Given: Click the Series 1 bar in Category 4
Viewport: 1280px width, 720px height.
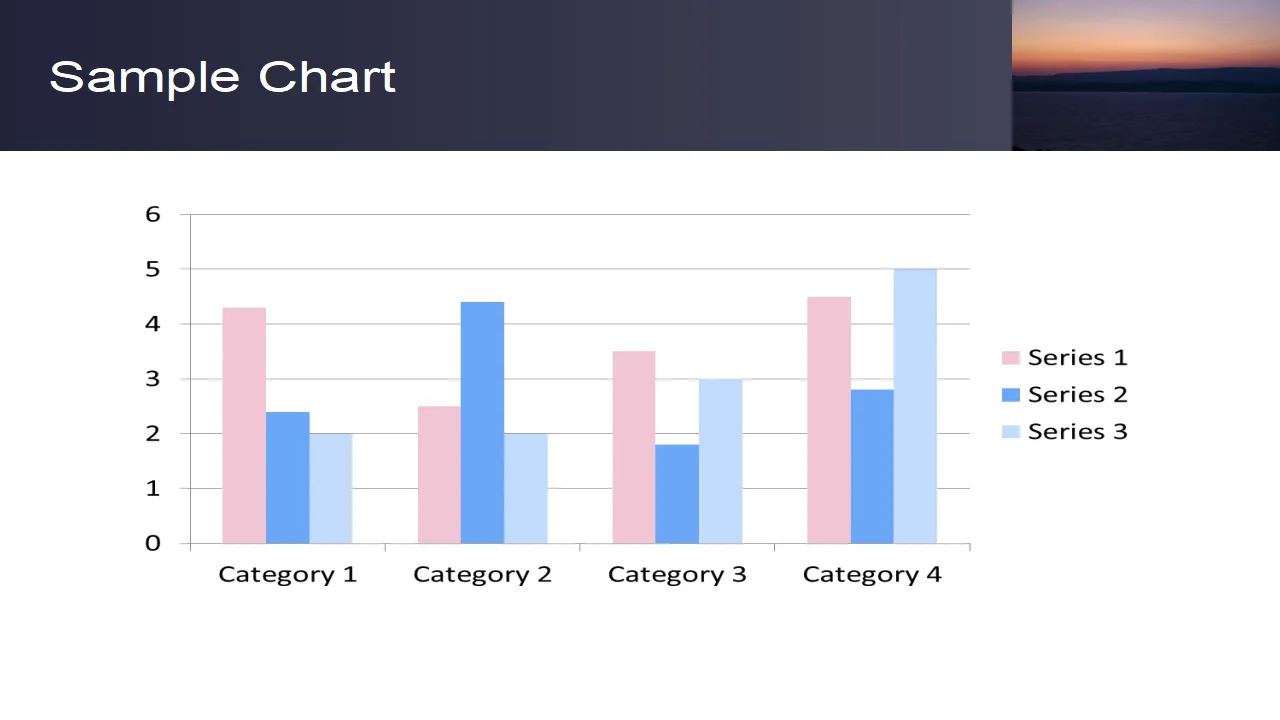Looking at the screenshot, I should tap(829, 420).
